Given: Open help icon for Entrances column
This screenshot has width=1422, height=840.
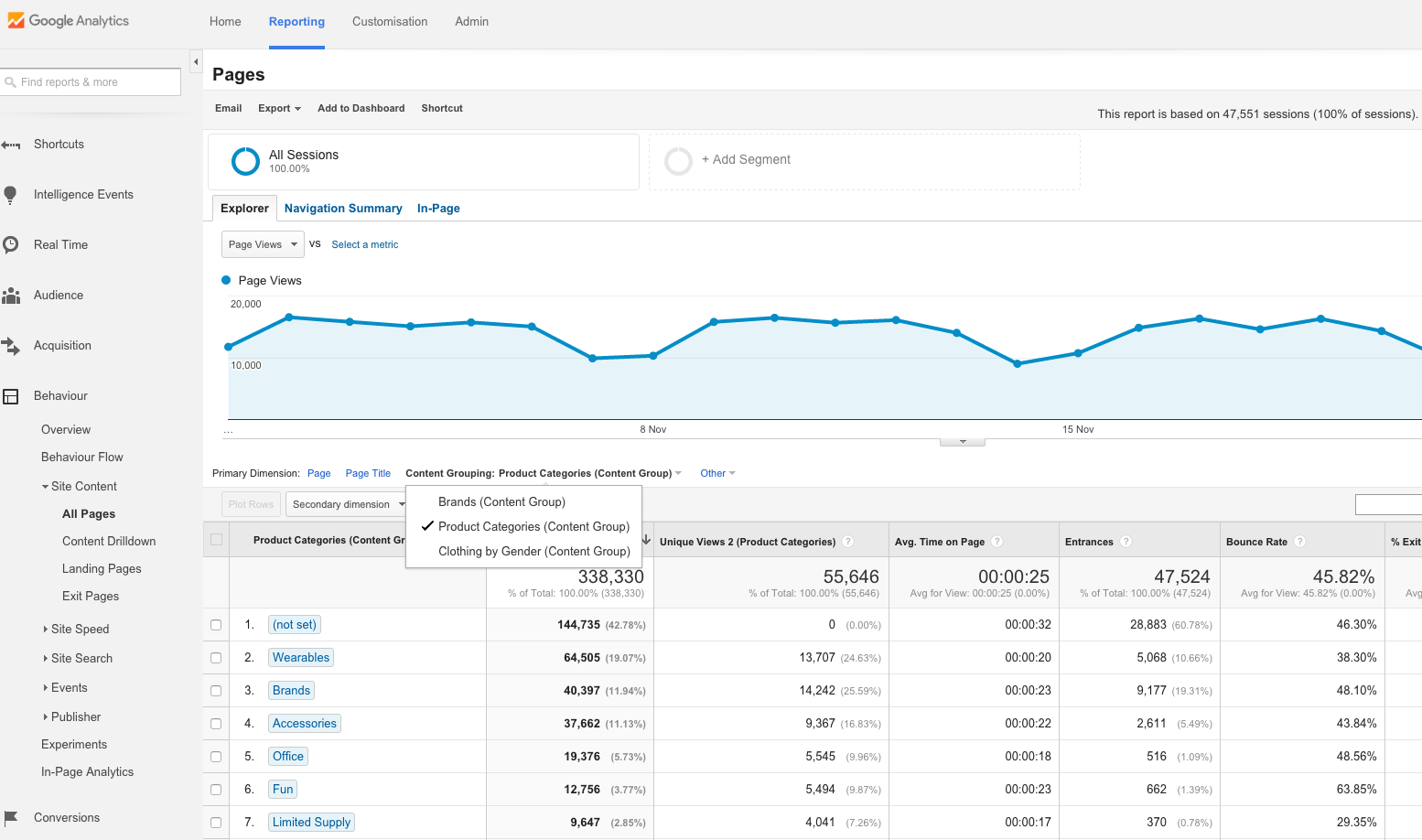Looking at the screenshot, I should (x=1126, y=542).
